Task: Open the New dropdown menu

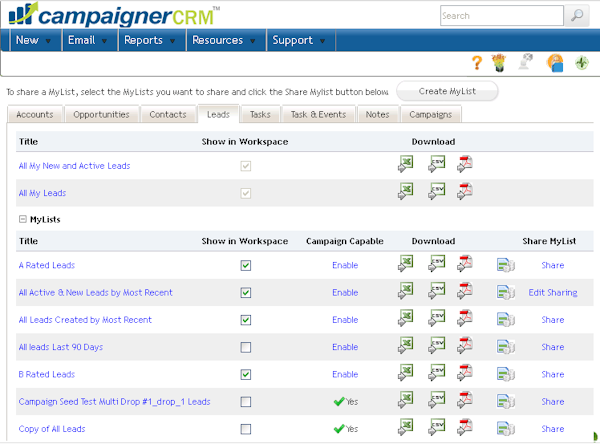Action: tap(34, 41)
